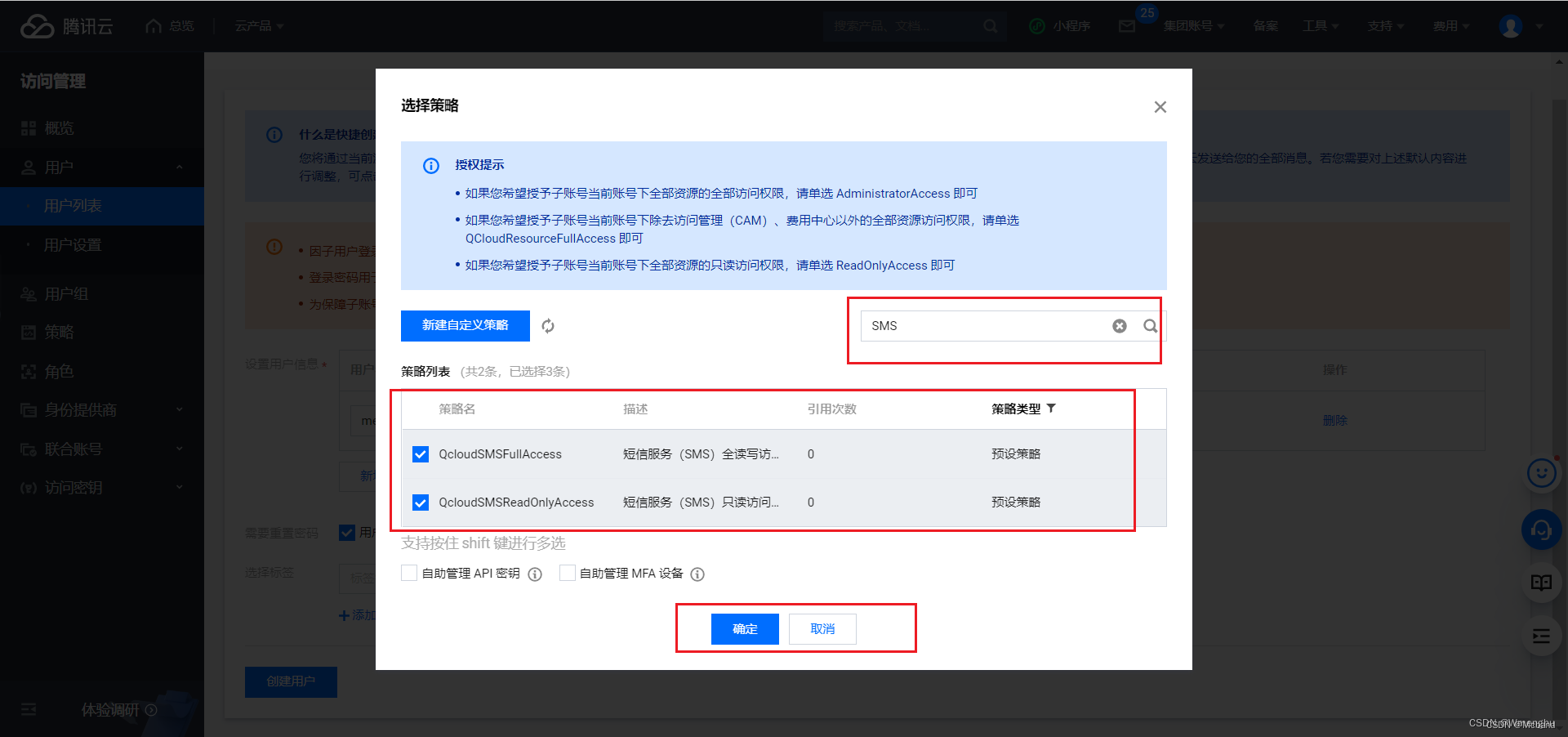The width and height of the screenshot is (1568, 737).
Task: Confirm with the 确定 button
Action: coord(745,629)
